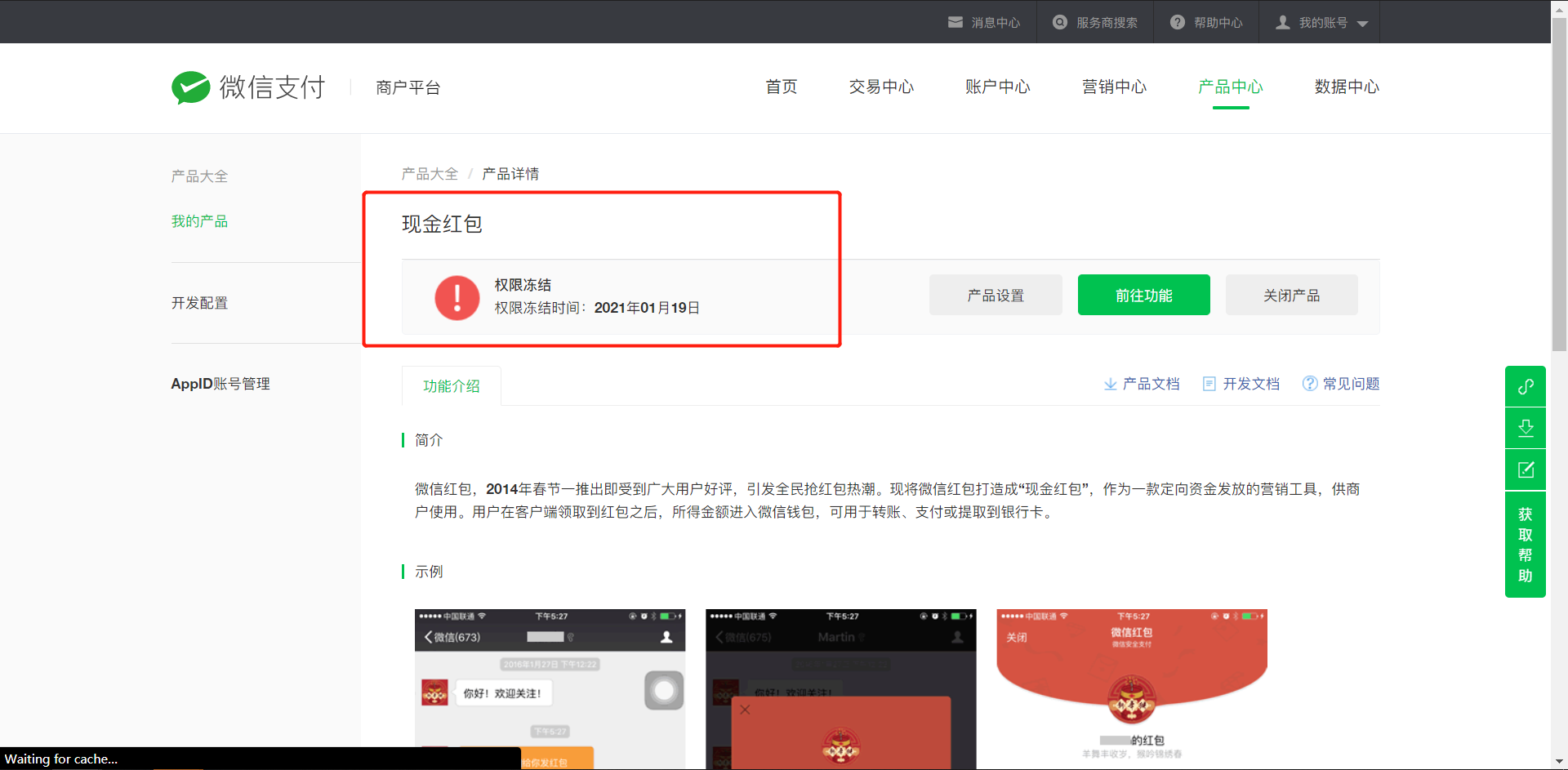Click the question icon beside 常见问题

point(1310,384)
